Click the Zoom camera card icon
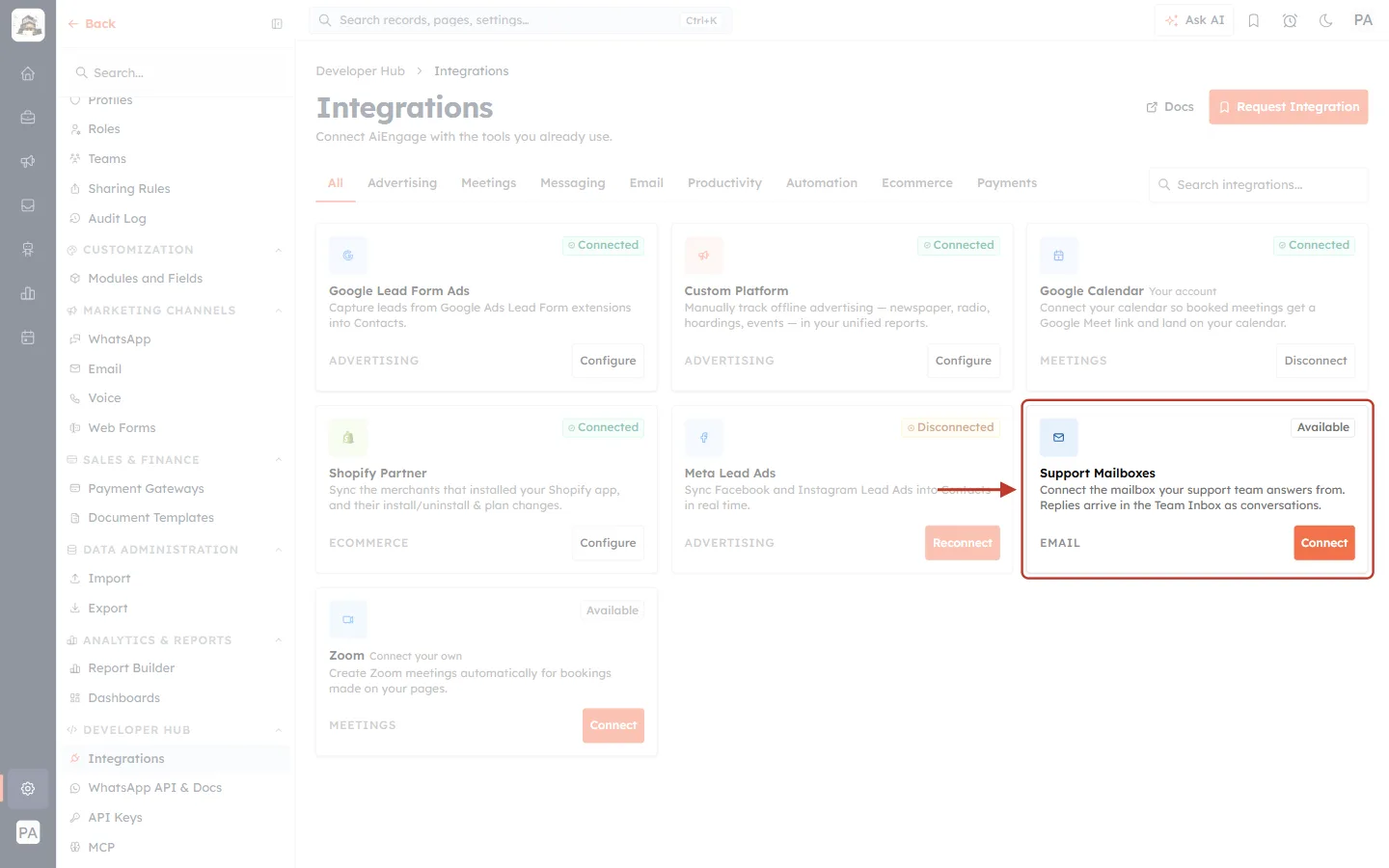Screen dimensions: 1389x868 pyautogui.click(x=348, y=620)
